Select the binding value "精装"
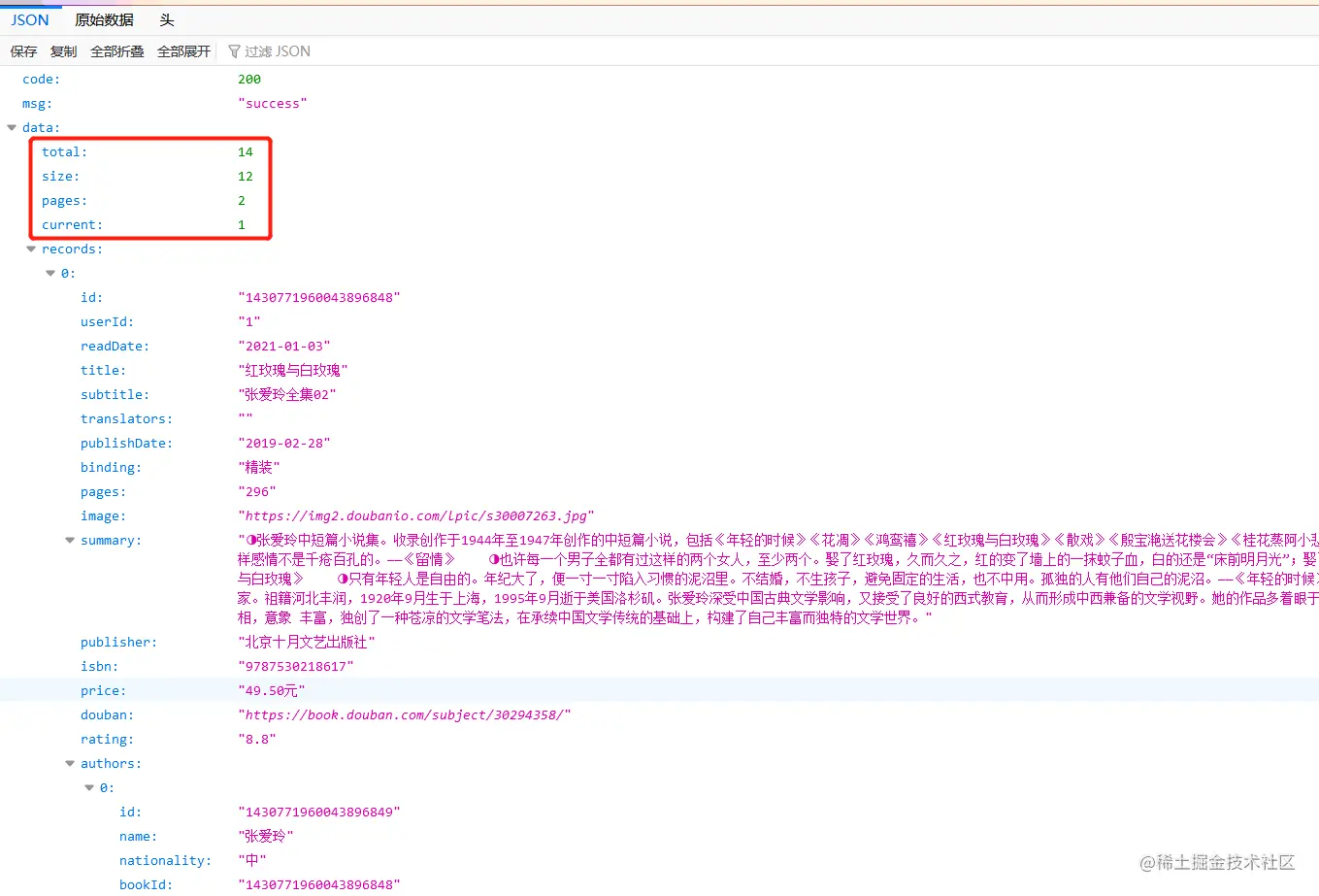Image resolution: width=1319 pixels, height=896 pixels. [x=259, y=468]
